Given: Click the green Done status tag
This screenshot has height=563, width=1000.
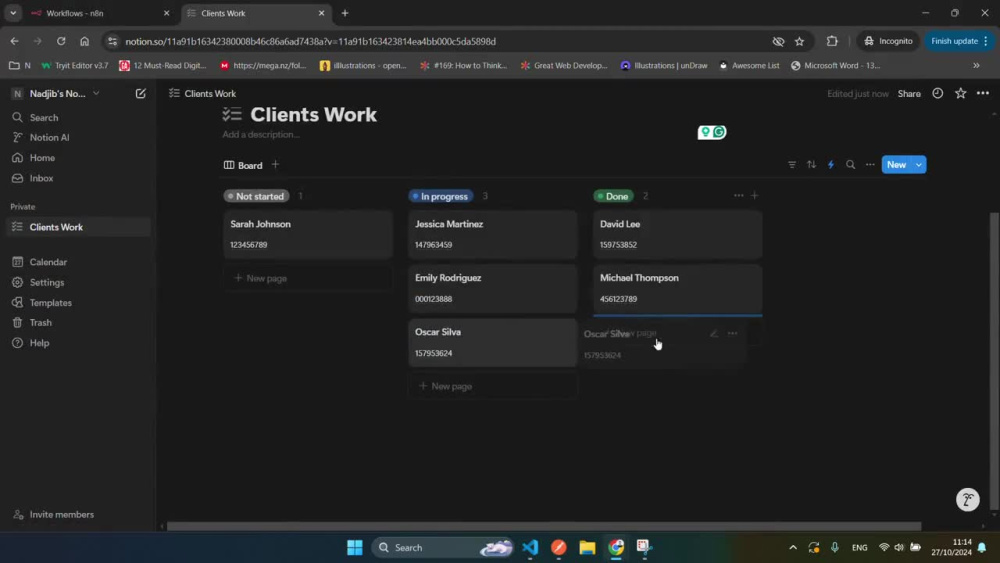Looking at the screenshot, I should click(x=613, y=196).
